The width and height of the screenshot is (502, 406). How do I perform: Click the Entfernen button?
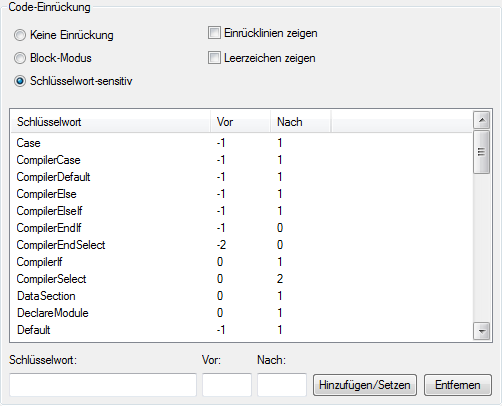pyautogui.click(x=458, y=385)
